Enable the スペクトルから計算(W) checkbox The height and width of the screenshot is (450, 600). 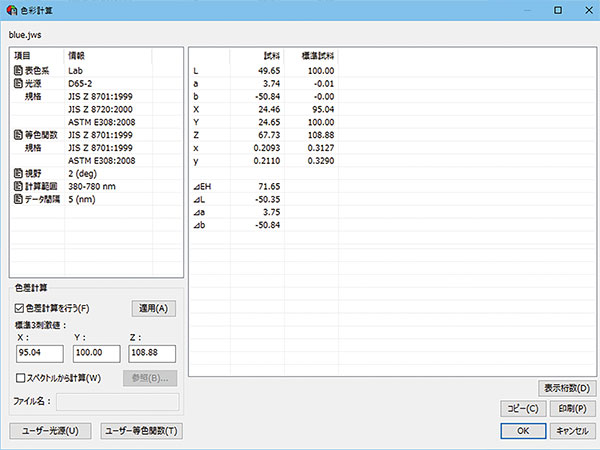(x=20, y=378)
